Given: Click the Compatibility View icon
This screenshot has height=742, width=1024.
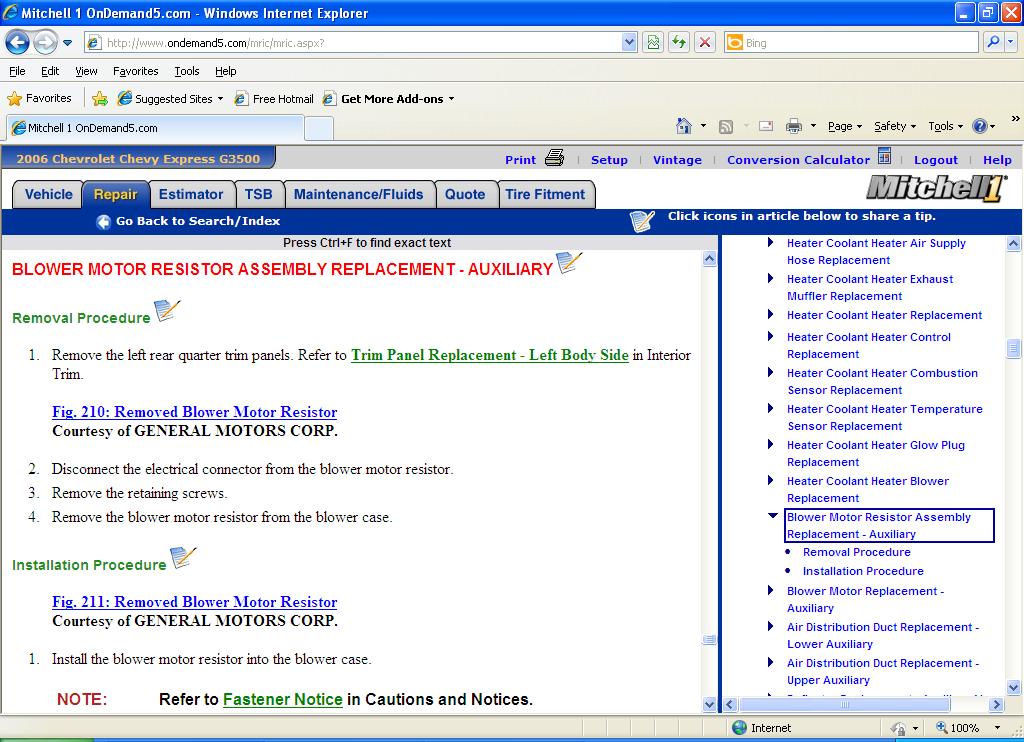Looking at the screenshot, I should (x=653, y=43).
